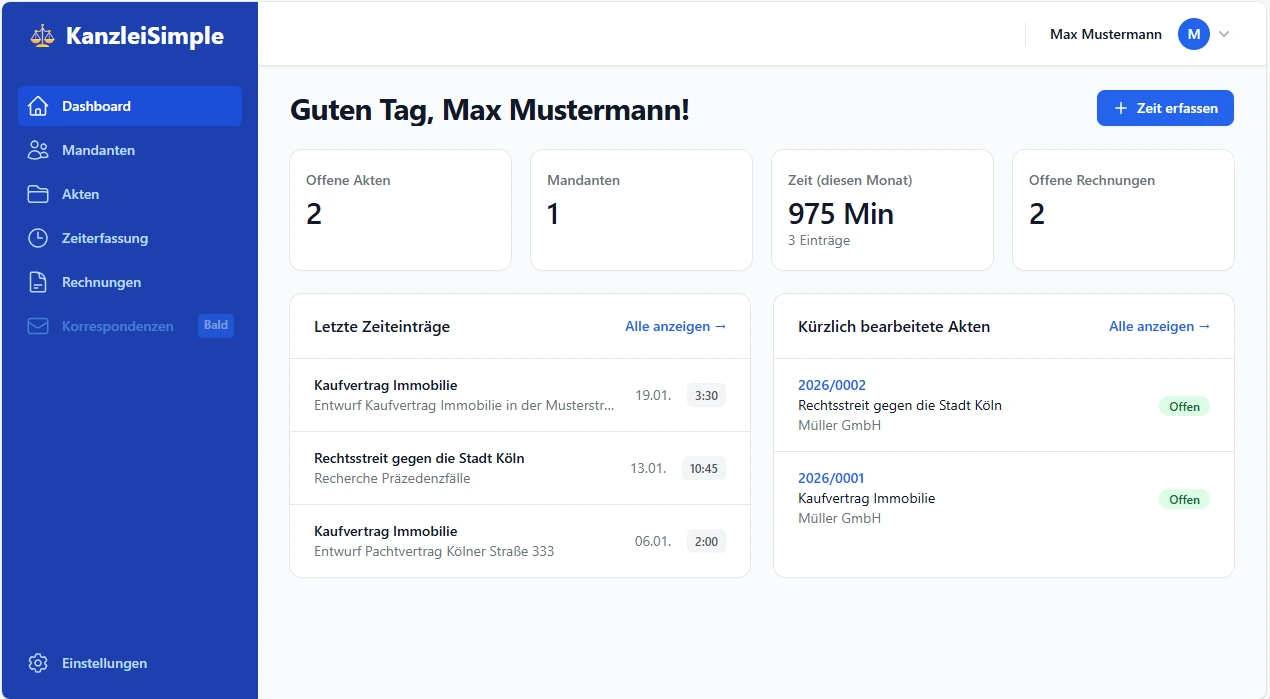
Task: Click the Korrespondenzen envelope icon
Action: [x=38, y=325]
